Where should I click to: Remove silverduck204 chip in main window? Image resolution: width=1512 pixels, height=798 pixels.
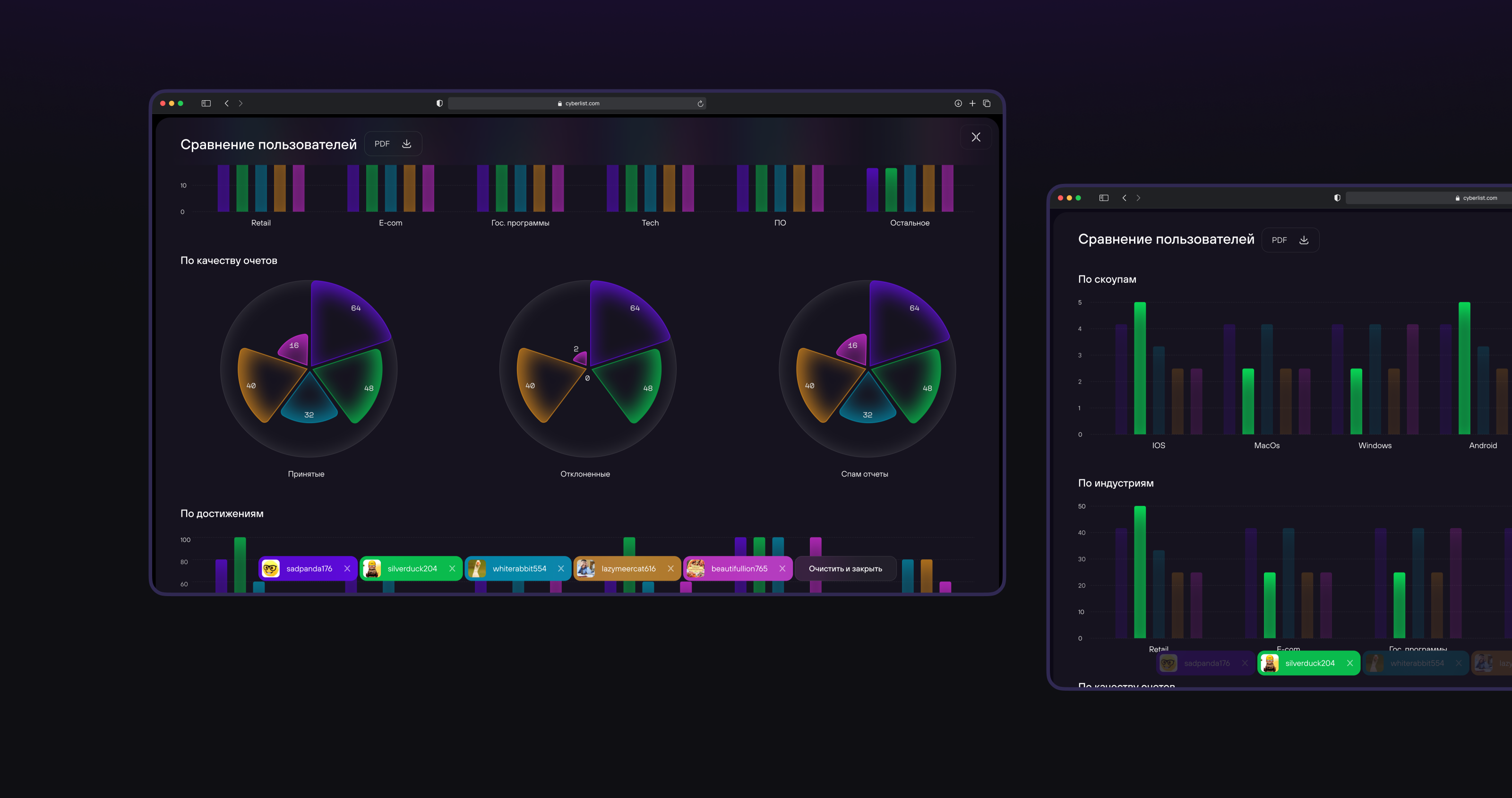coord(452,568)
